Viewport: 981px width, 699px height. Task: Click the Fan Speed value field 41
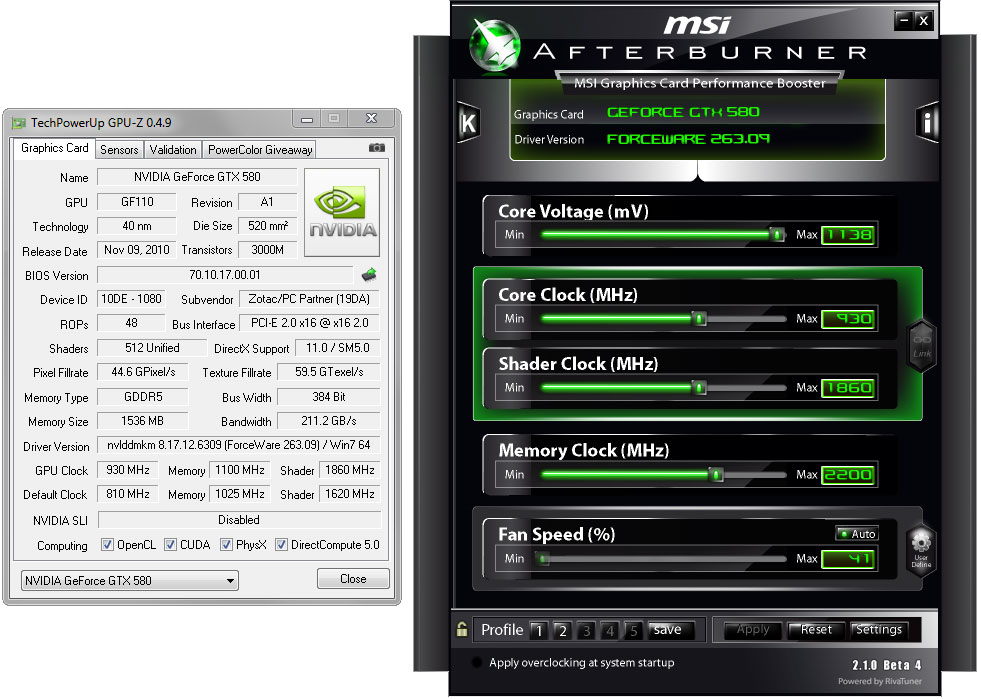(848, 558)
